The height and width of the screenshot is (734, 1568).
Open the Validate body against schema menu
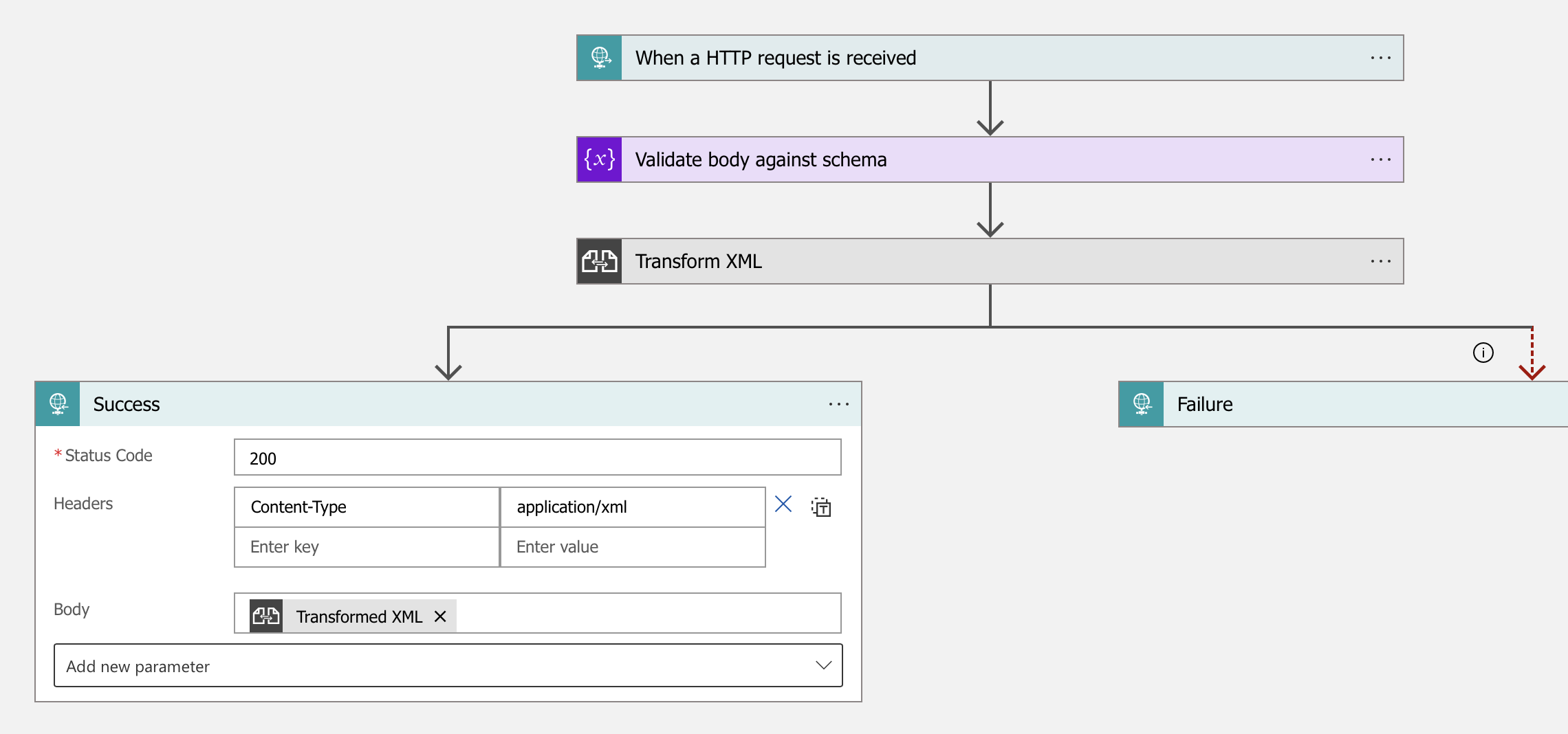[1381, 159]
